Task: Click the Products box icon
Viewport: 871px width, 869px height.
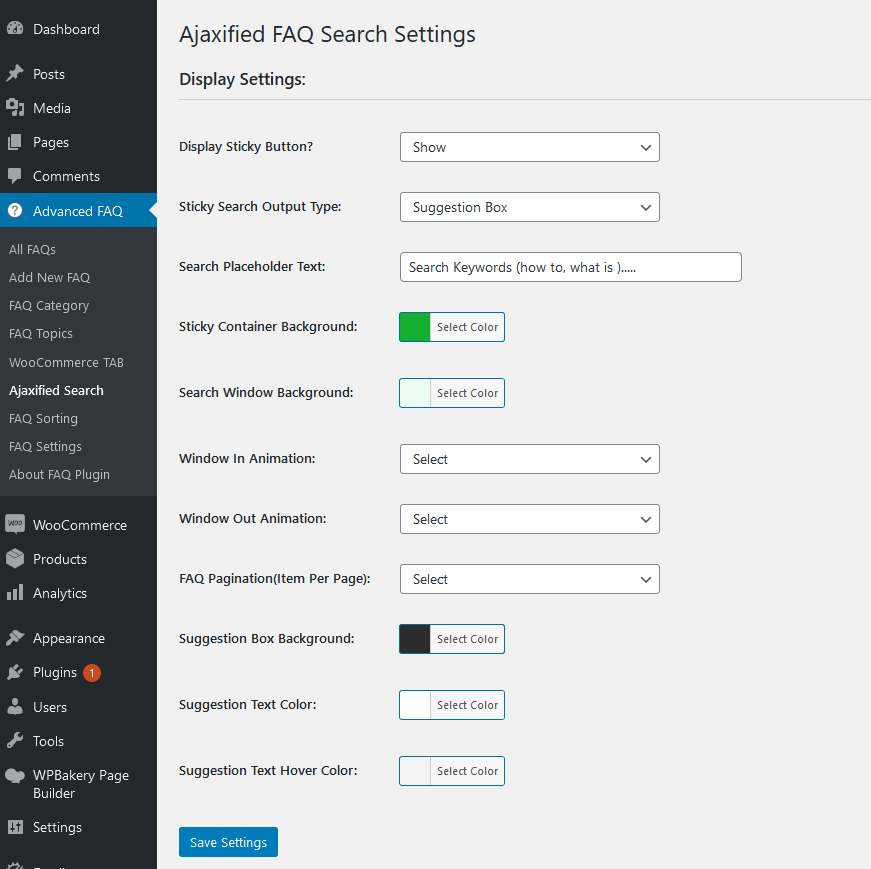Action: (x=15, y=558)
